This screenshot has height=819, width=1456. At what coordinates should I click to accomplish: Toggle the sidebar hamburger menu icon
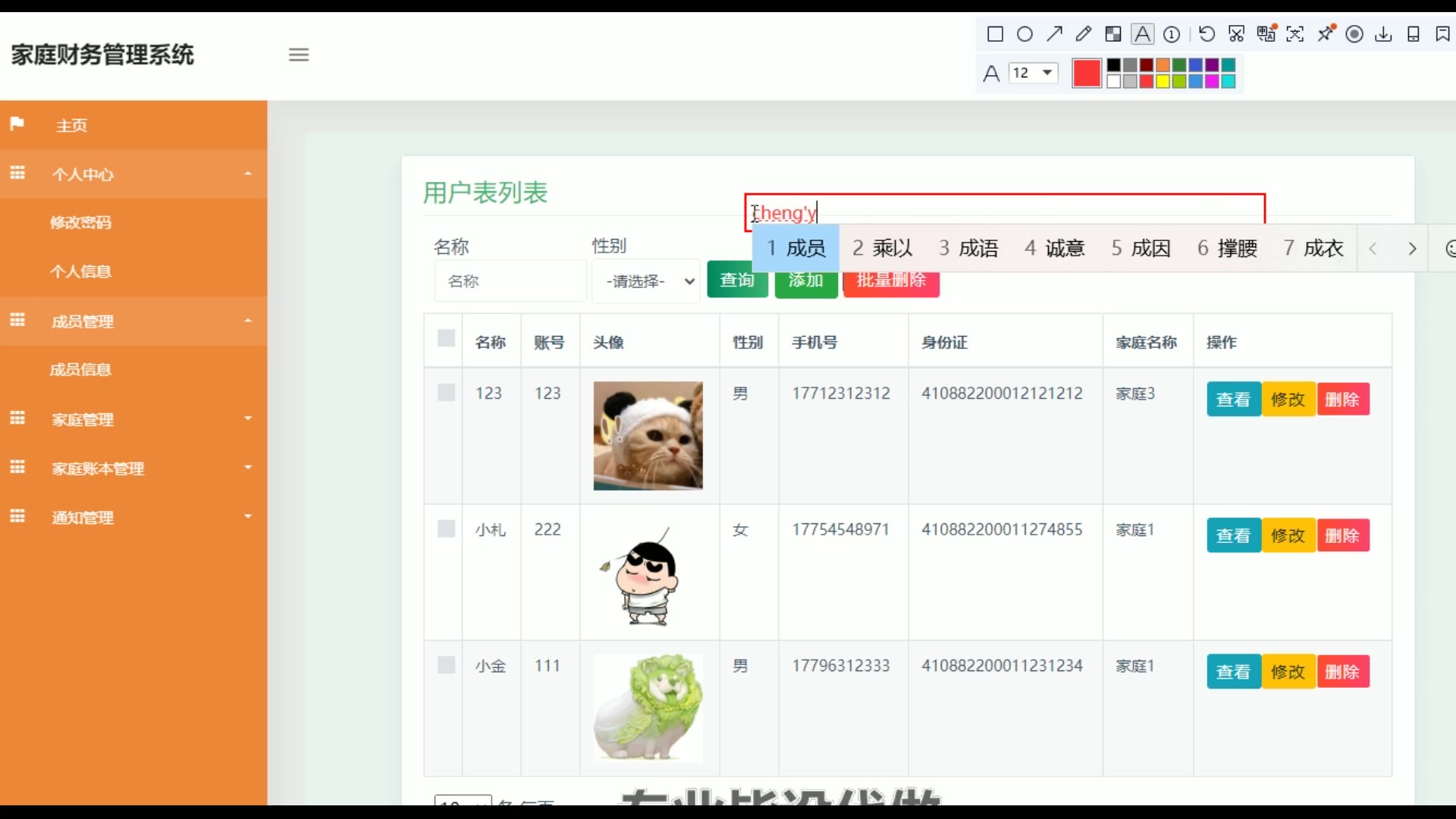point(299,55)
